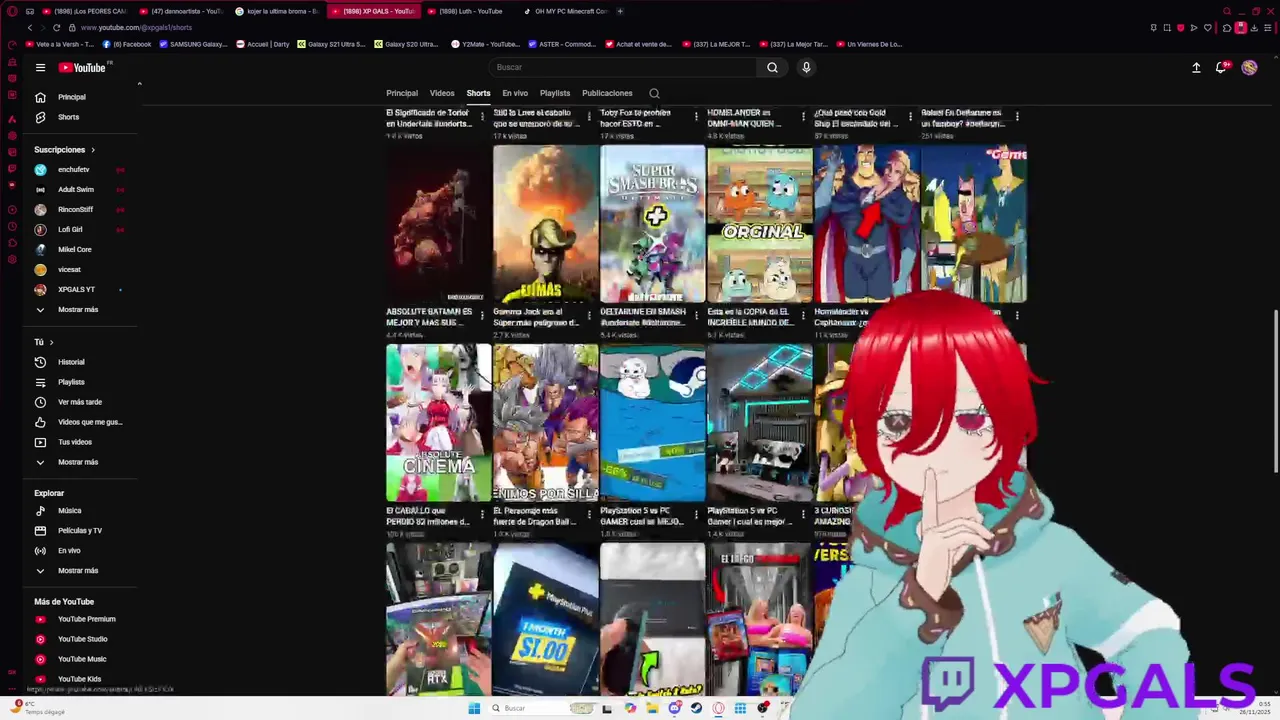
Task: Open YouTube Studio
Action: (82, 639)
